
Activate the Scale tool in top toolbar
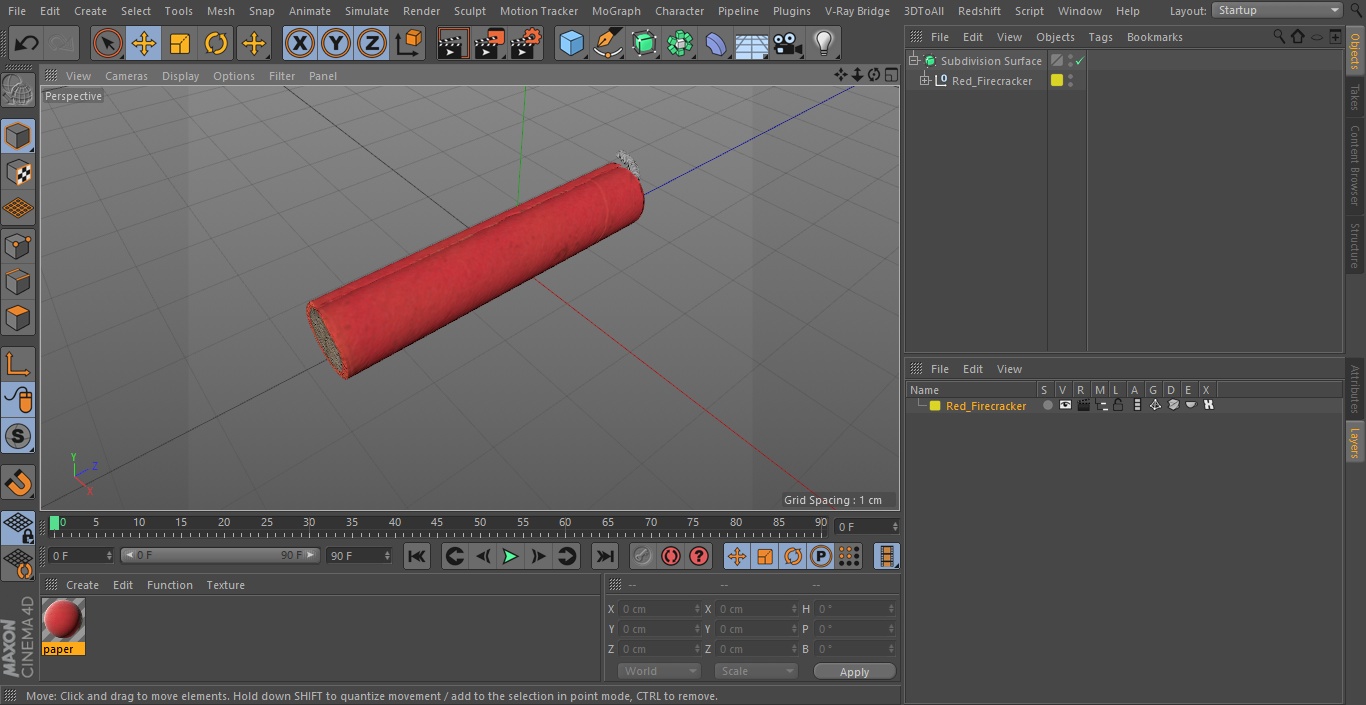[x=180, y=43]
